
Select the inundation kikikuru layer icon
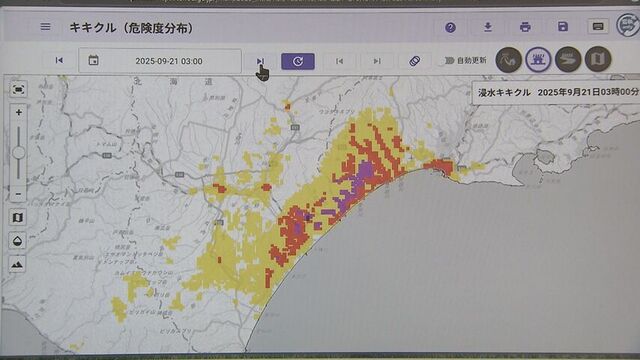[538, 60]
